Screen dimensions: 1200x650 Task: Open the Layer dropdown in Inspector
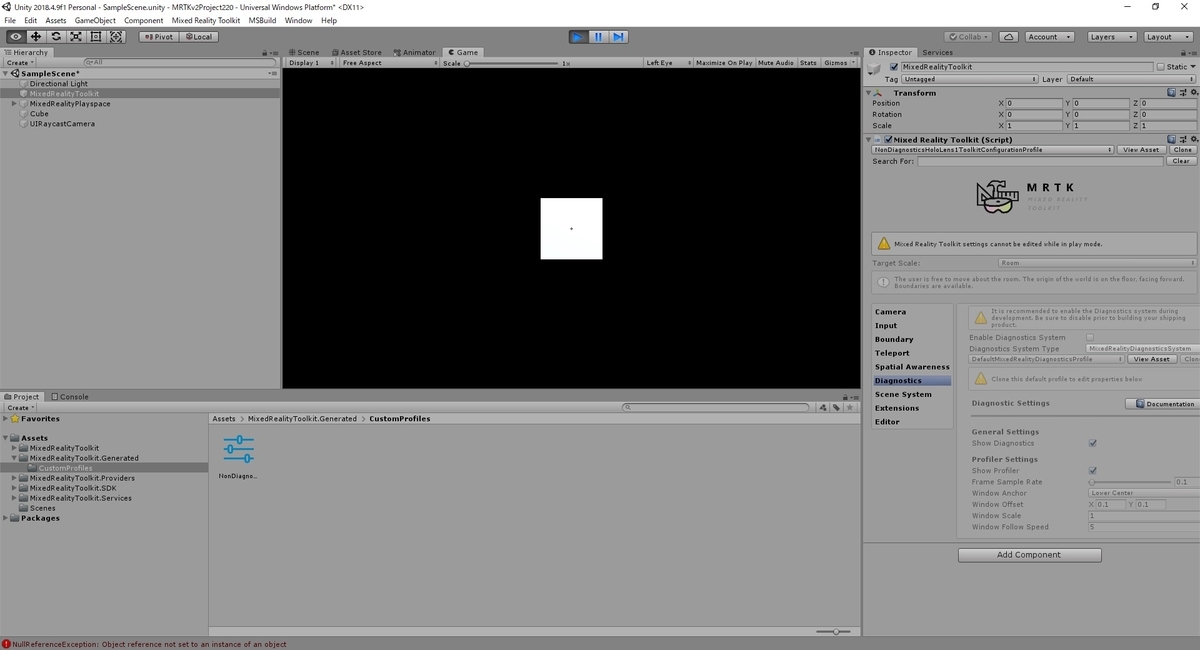(1131, 79)
